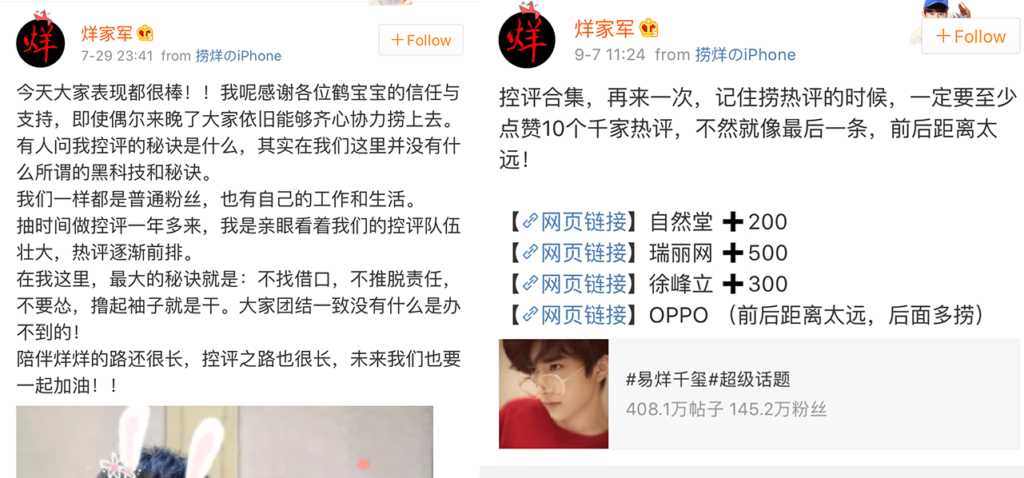Click the crown badge beside left 烊家军 name
Viewport: 1024px width, 478px height.
(145, 33)
